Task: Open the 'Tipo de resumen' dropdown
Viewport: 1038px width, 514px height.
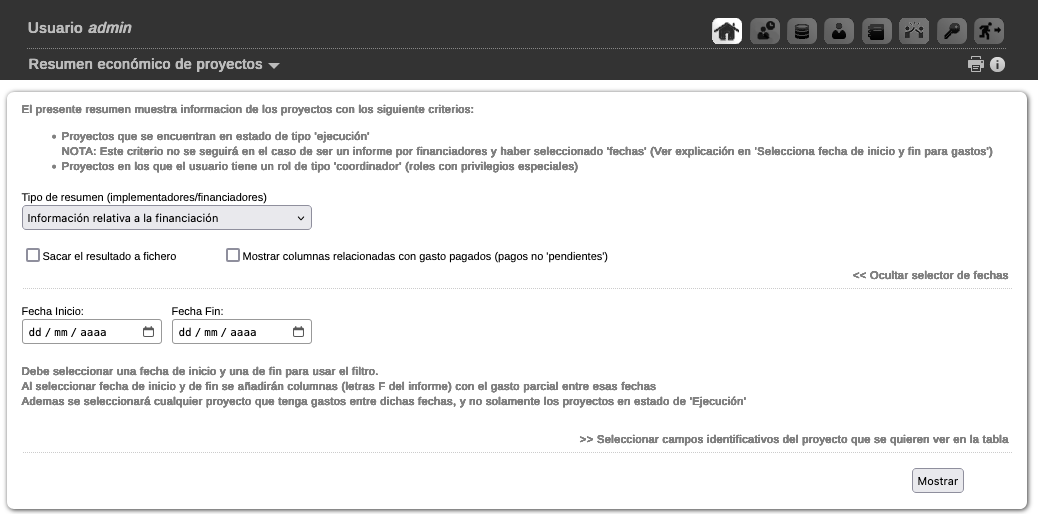Action: tap(166, 218)
